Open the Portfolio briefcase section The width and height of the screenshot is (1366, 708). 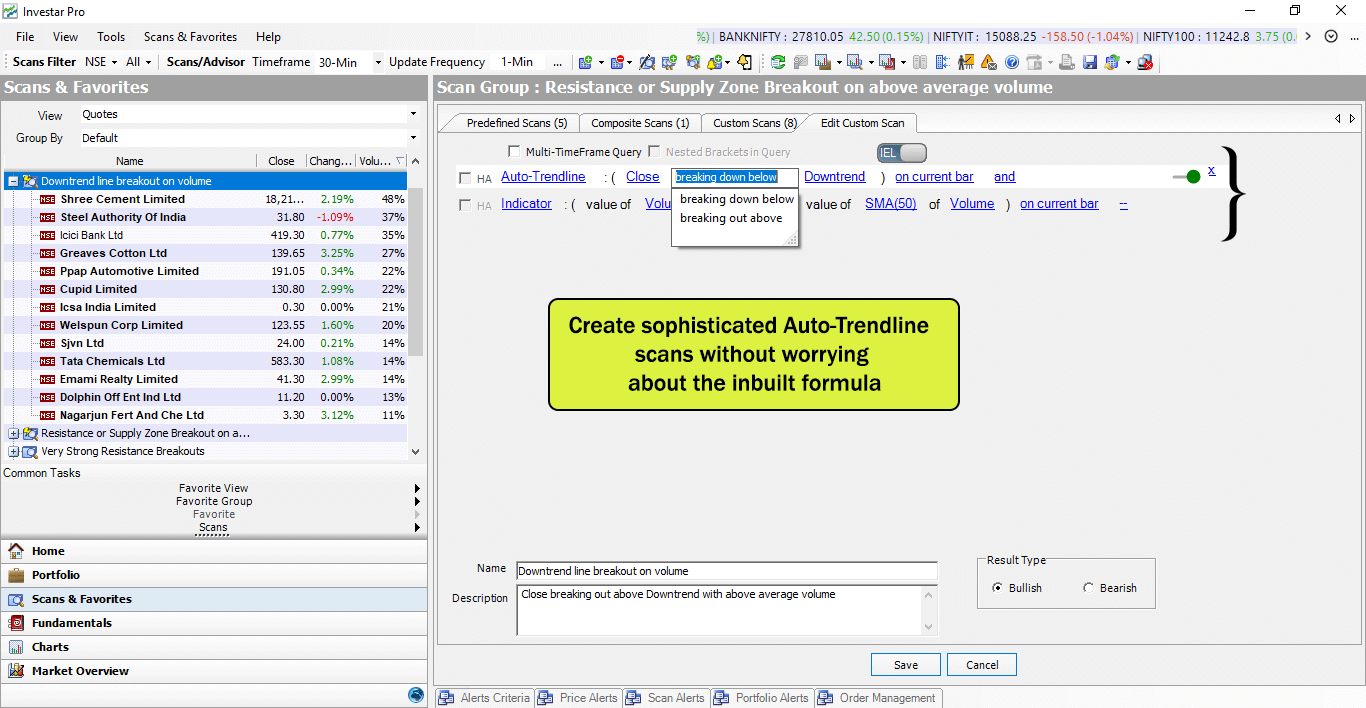point(55,575)
